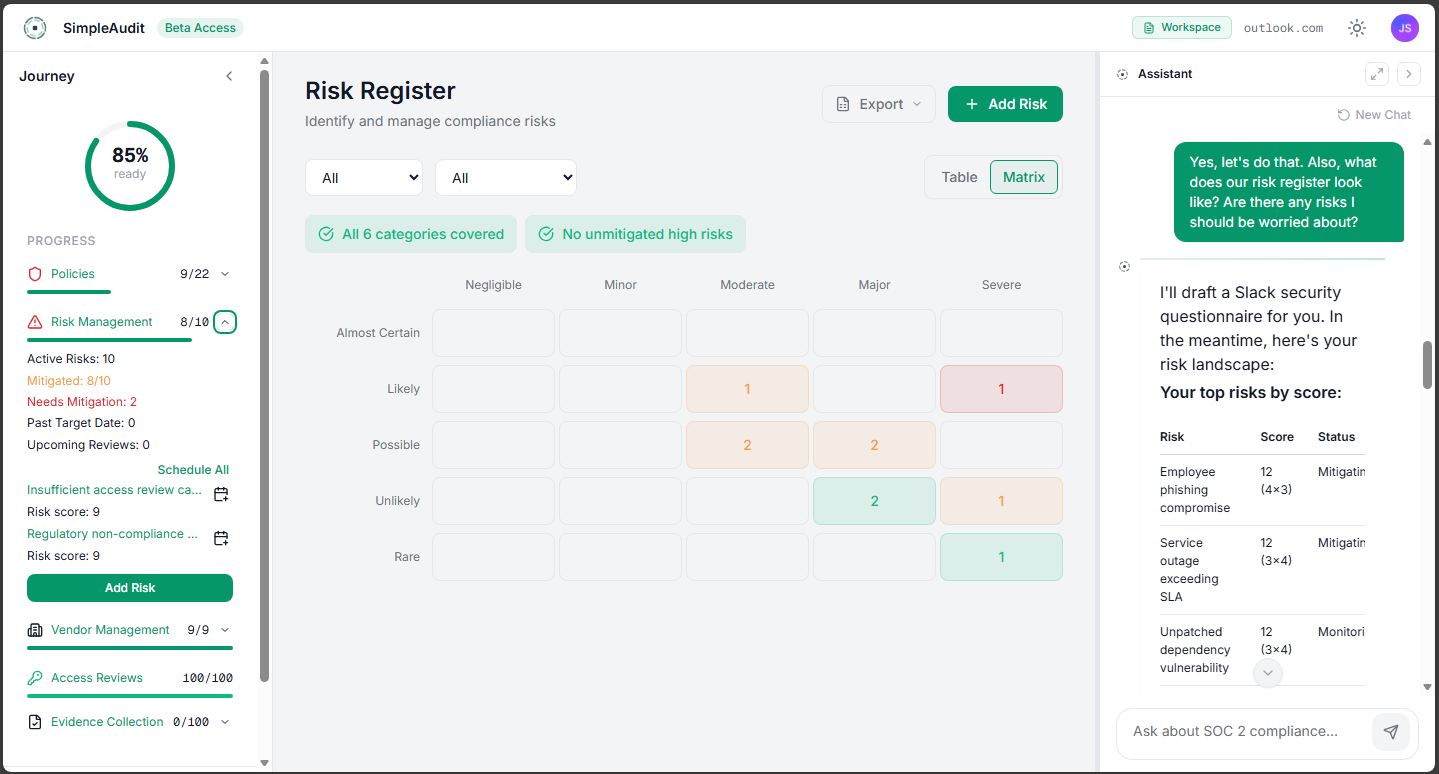
Task: Open the Workspace tab in header
Action: click(x=1181, y=28)
